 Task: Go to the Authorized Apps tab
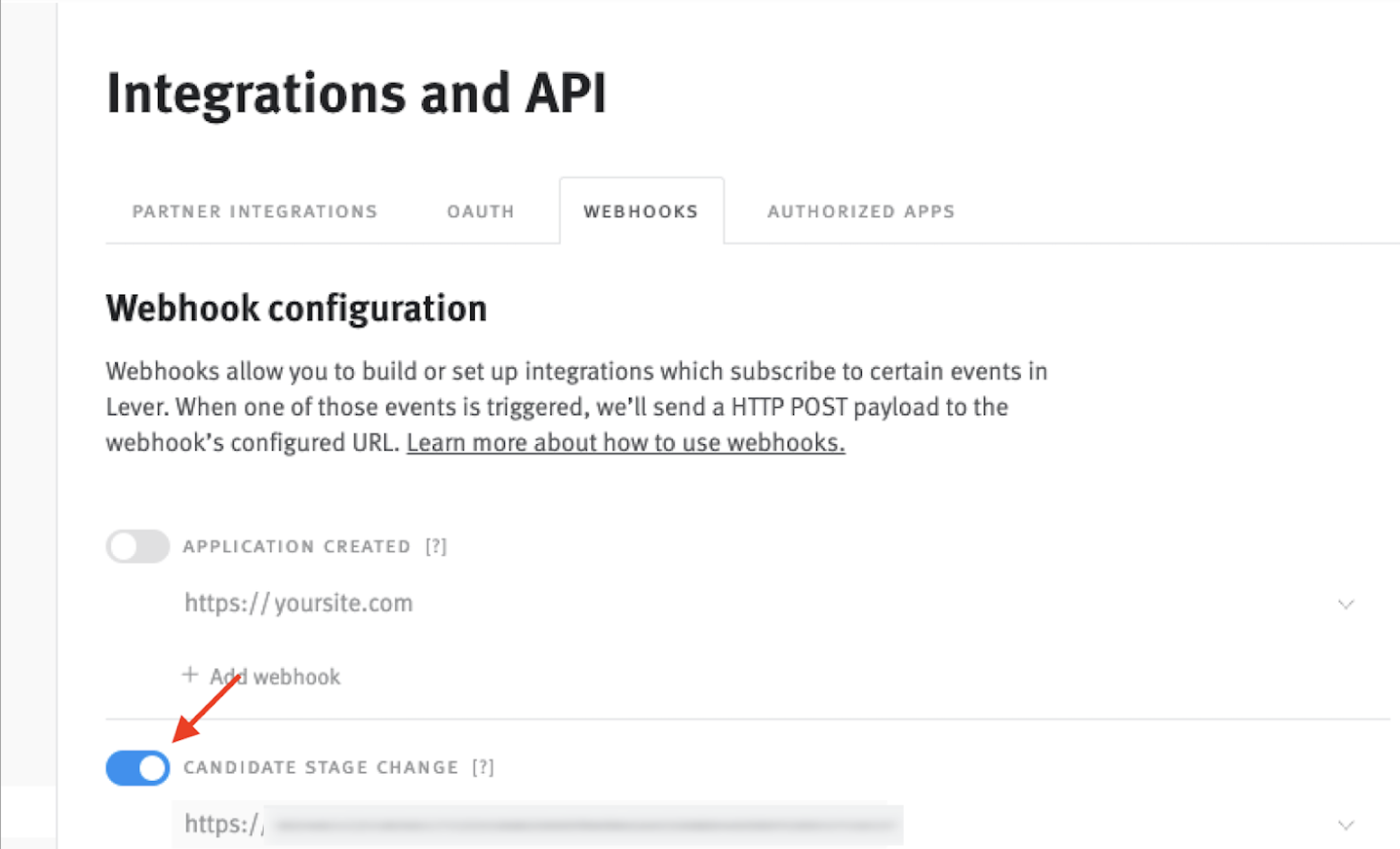[861, 212]
